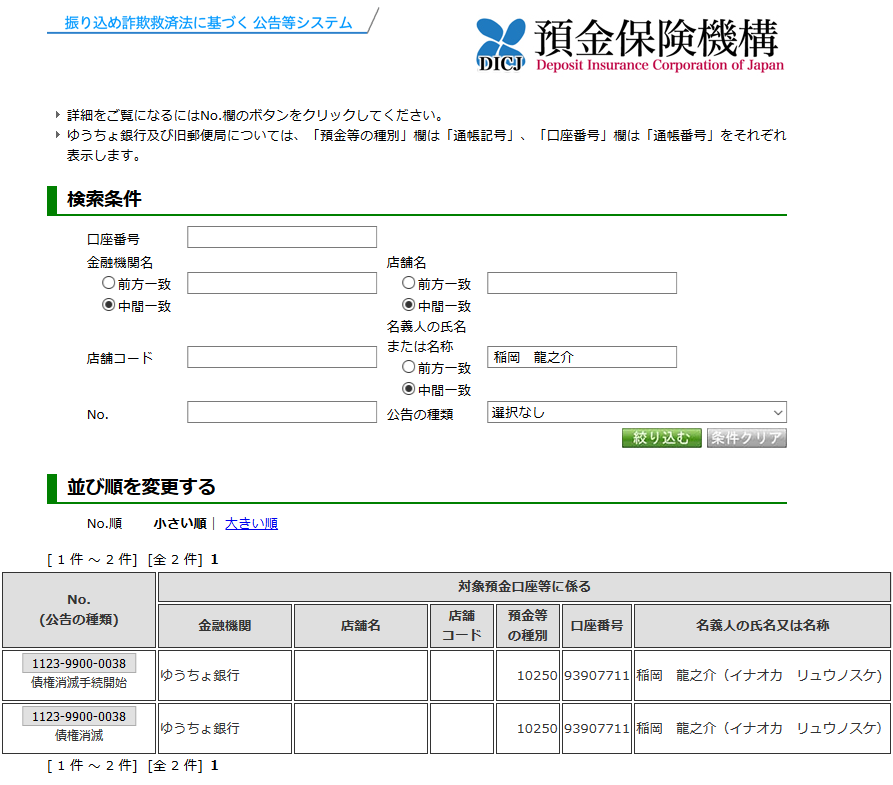The height and width of the screenshot is (785, 893).
Task: Click the 検索条件 section heading
Action: [104, 199]
